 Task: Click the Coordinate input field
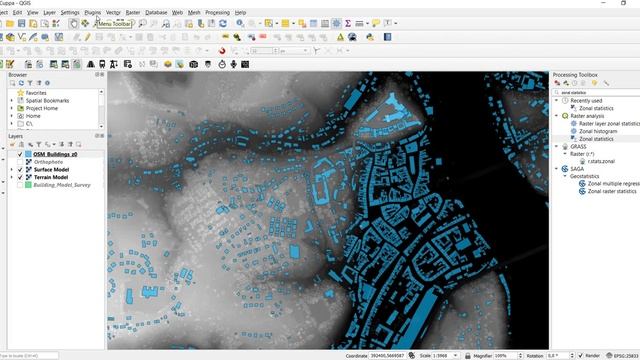click(x=387, y=356)
